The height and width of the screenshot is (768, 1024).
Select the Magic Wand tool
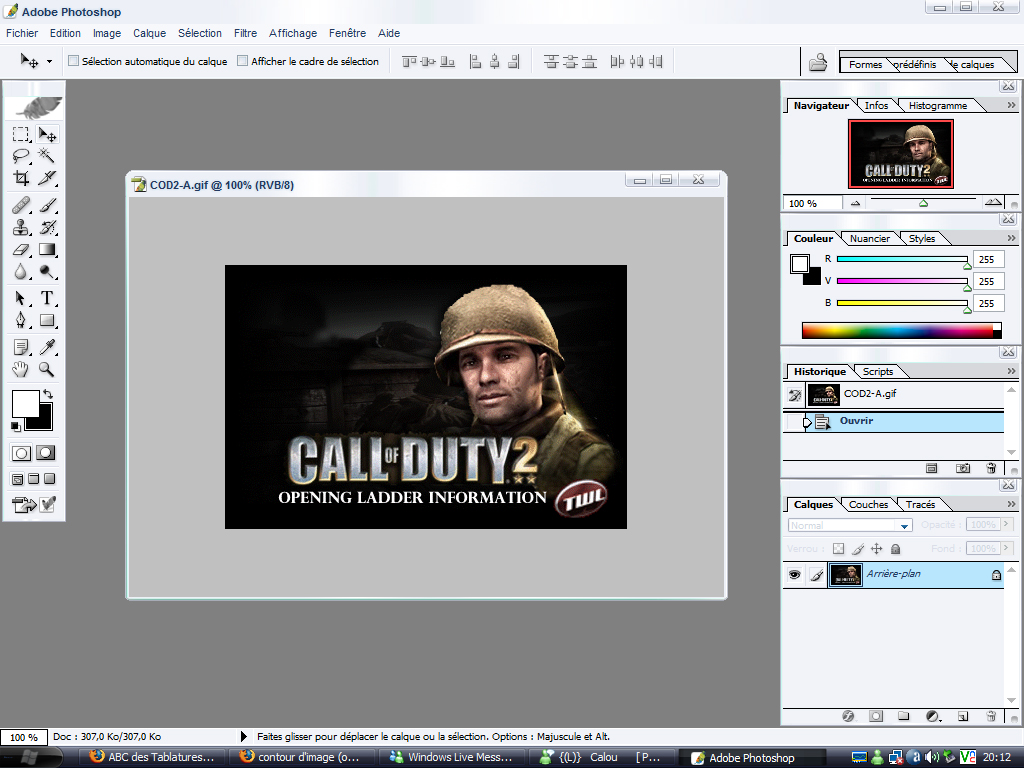pyautogui.click(x=47, y=156)
